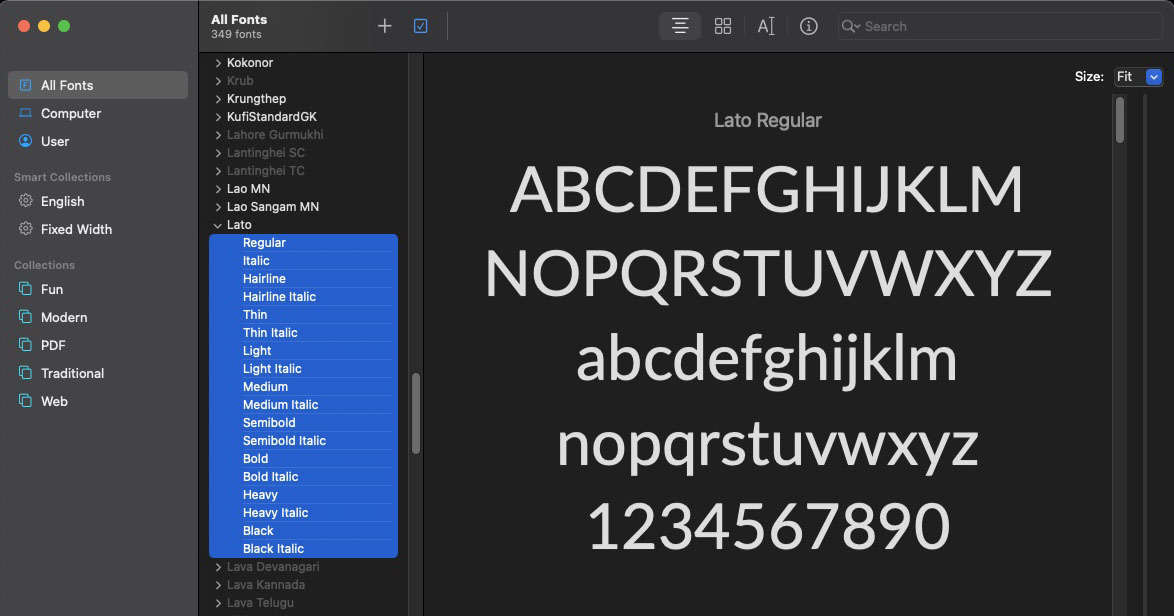Click the English gear icon
This screenshot has height=616, width=1174.
25,201
